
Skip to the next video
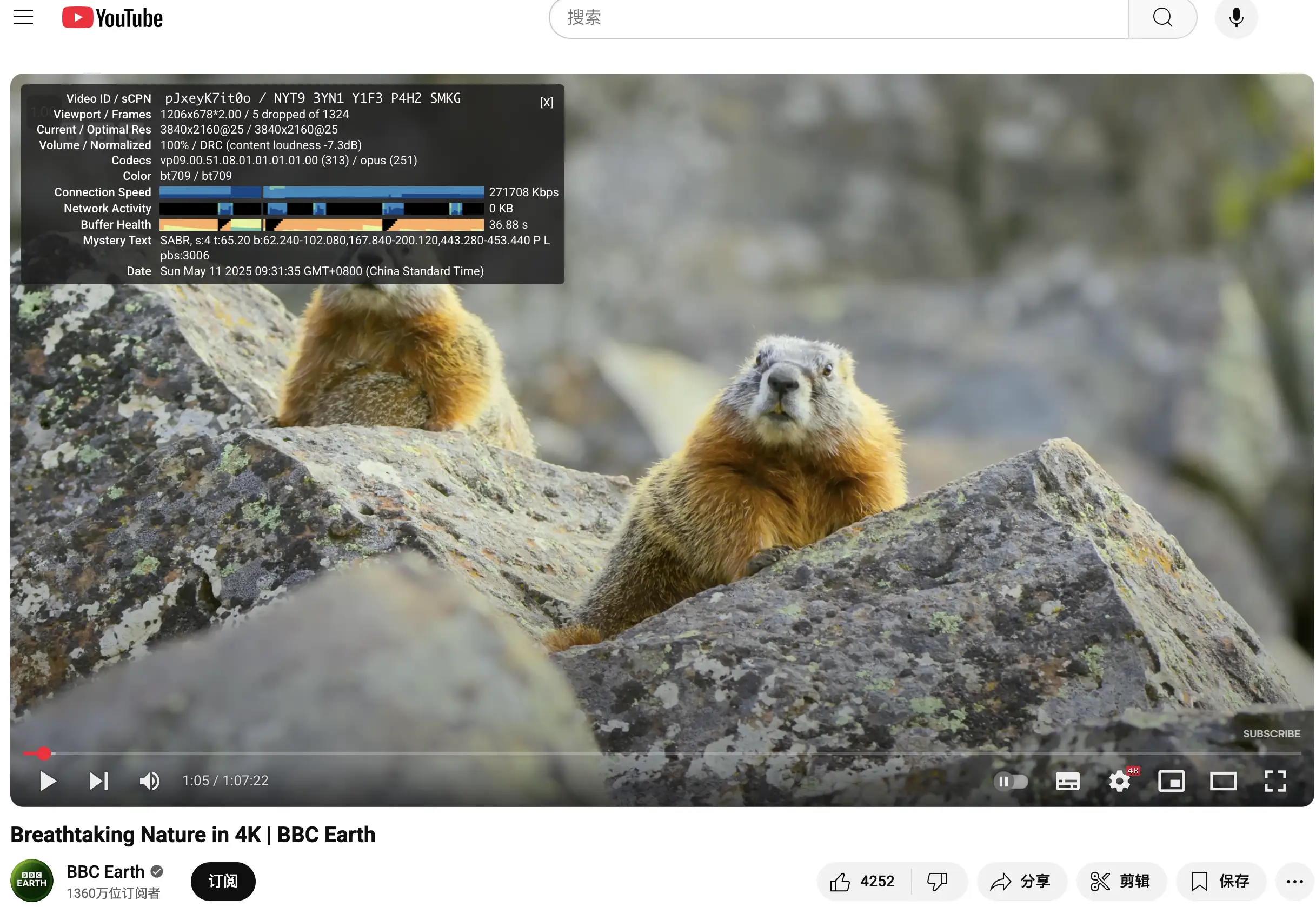click(x=98, y=781)
